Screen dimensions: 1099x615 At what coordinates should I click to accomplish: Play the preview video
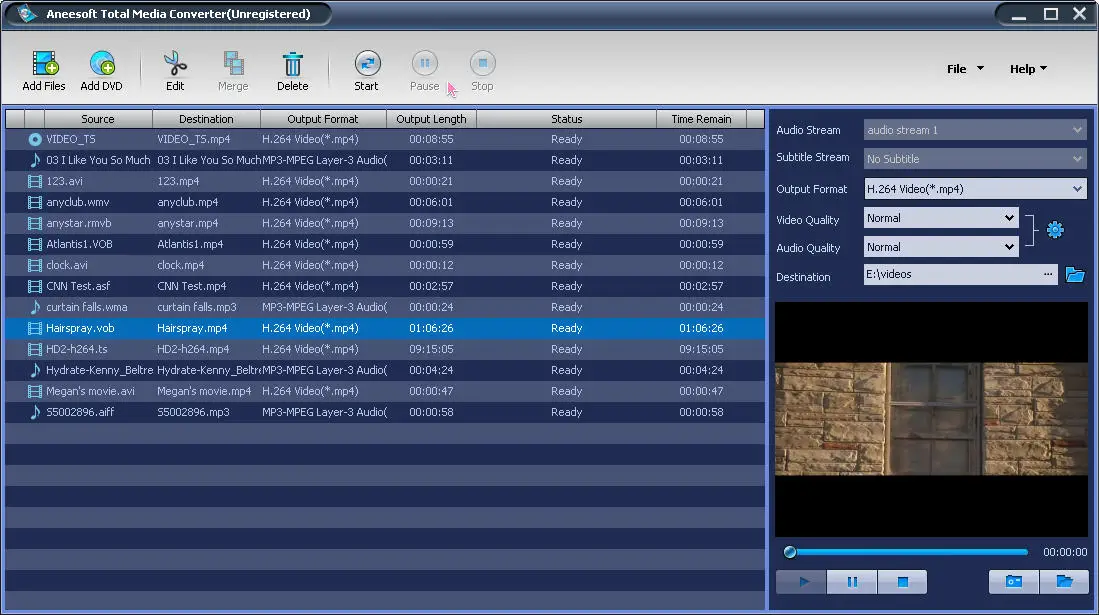coord(801,581)
